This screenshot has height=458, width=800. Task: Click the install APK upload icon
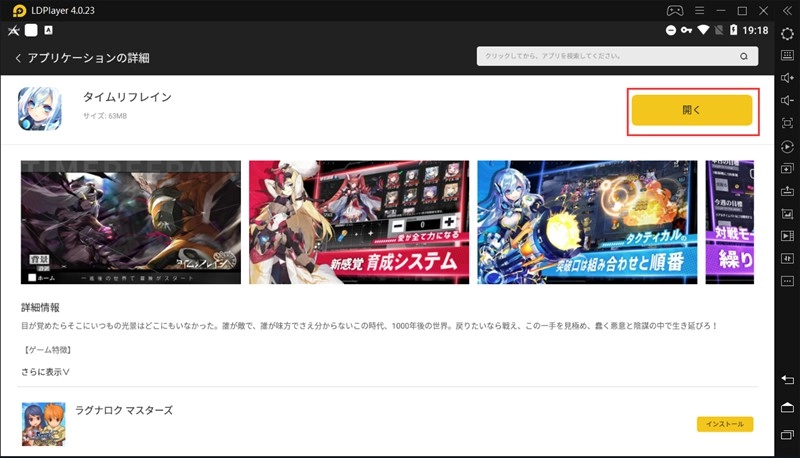787,191
